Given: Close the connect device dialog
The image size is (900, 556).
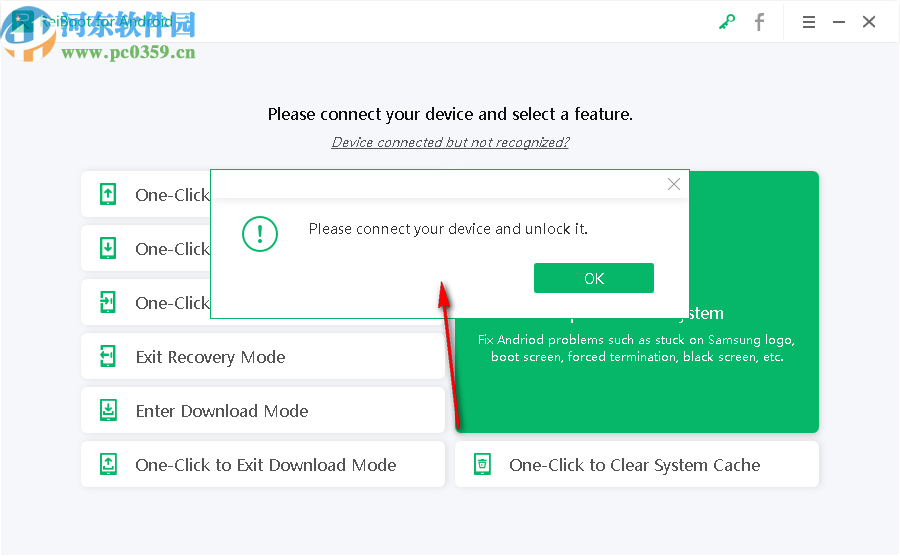Looking at the screenshot, I should tap(674, 184).
